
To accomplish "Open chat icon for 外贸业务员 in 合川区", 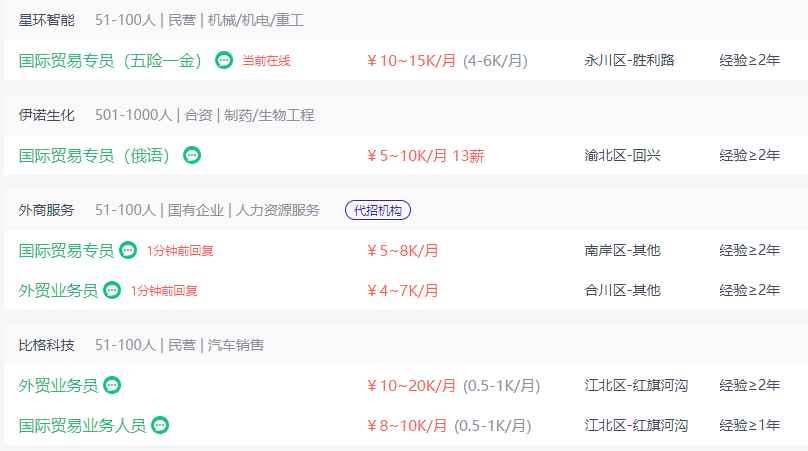I will point(112,290).
